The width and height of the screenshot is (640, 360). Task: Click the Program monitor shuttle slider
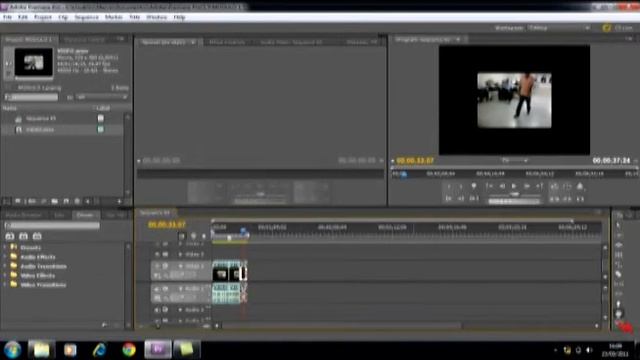(x=515, y=195)
